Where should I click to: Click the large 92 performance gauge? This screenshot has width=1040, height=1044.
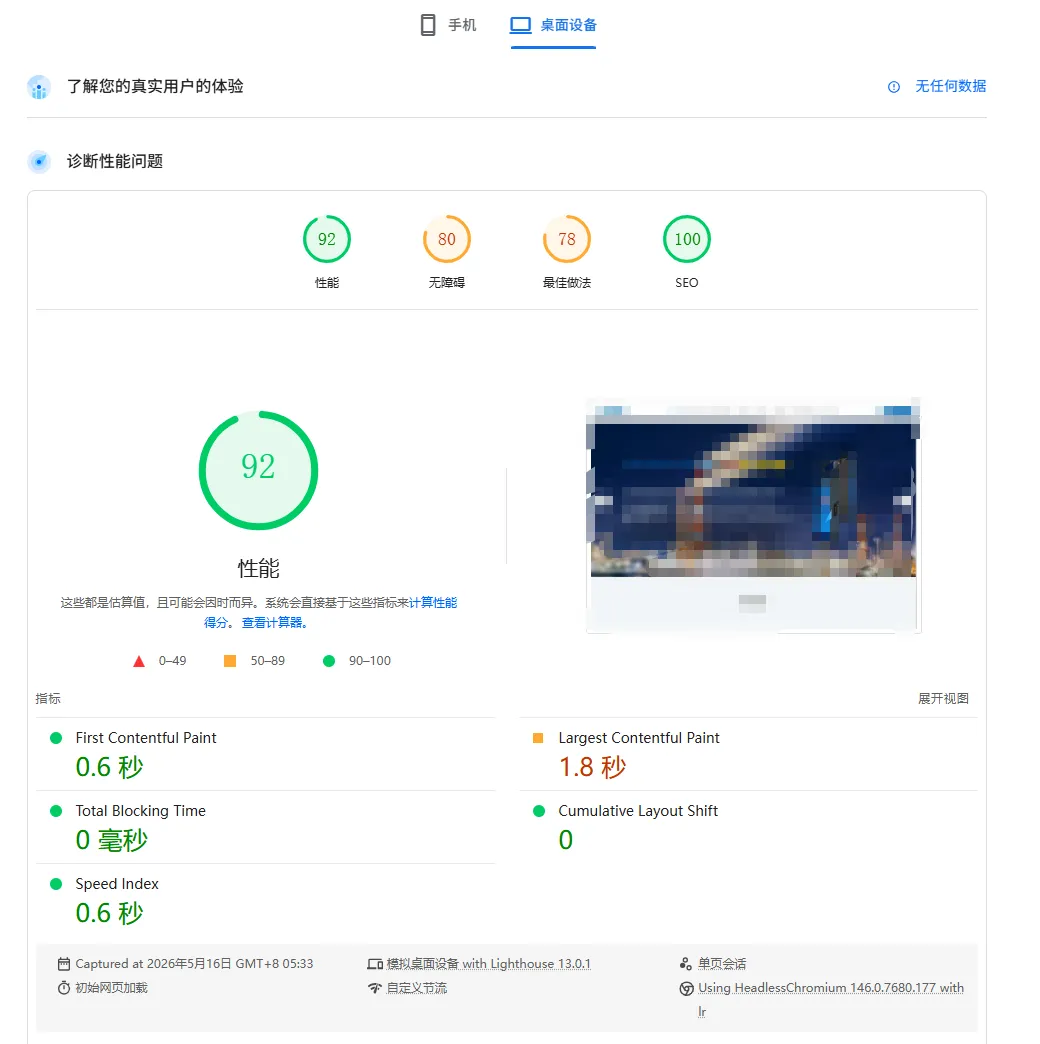coord(258,471)
